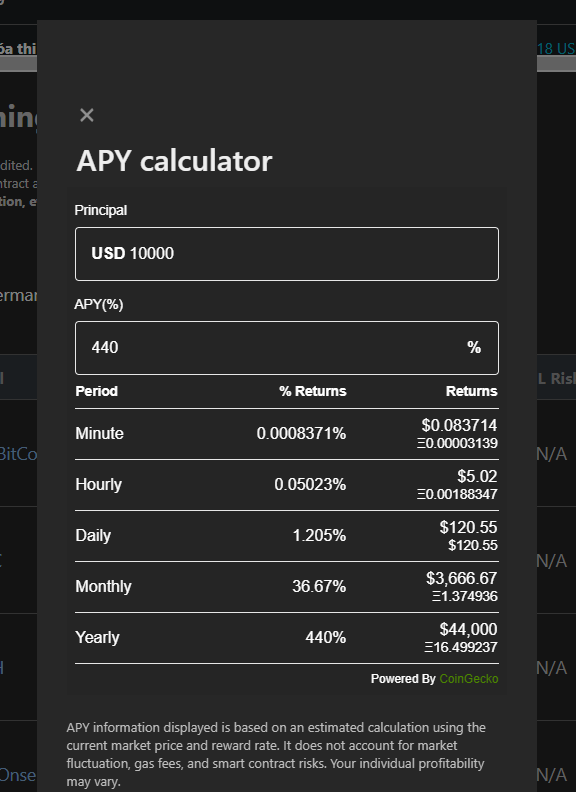Click the $44,000 yearly returns value

pos(468,629)
